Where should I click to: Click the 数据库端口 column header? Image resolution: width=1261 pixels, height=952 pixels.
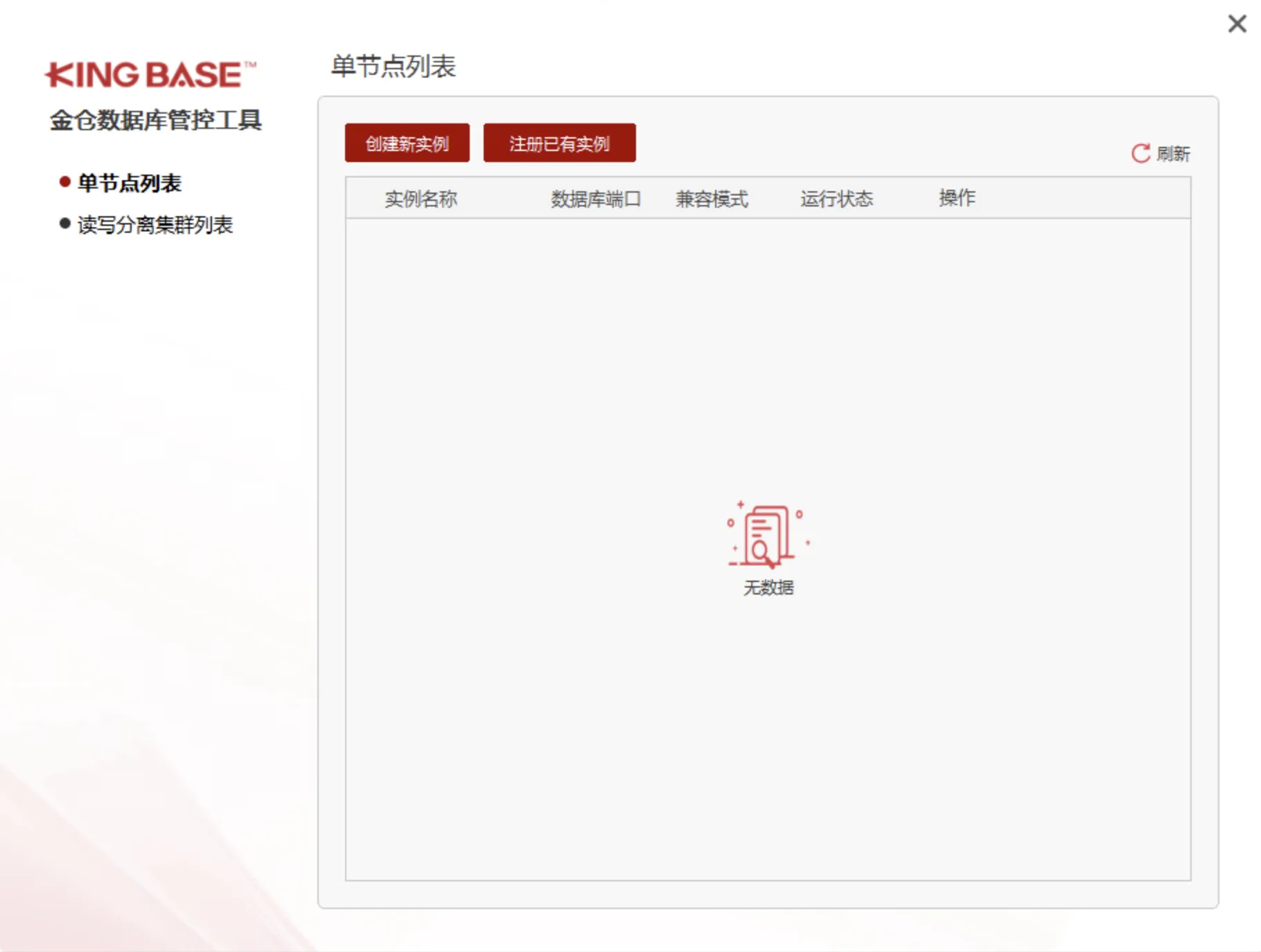coord(595,198)
